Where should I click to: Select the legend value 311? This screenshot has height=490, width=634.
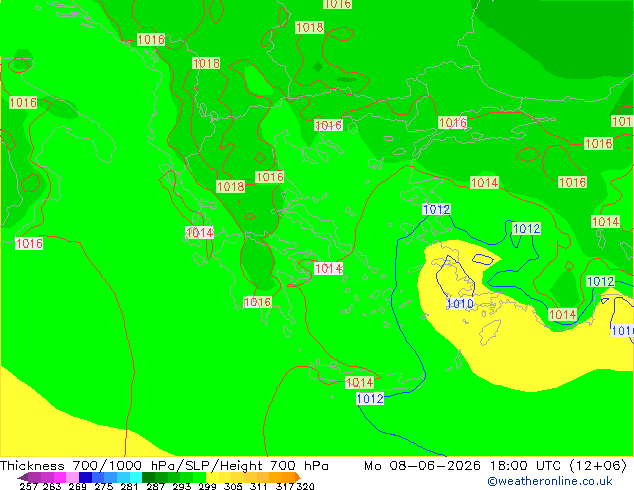pos(259,486)
